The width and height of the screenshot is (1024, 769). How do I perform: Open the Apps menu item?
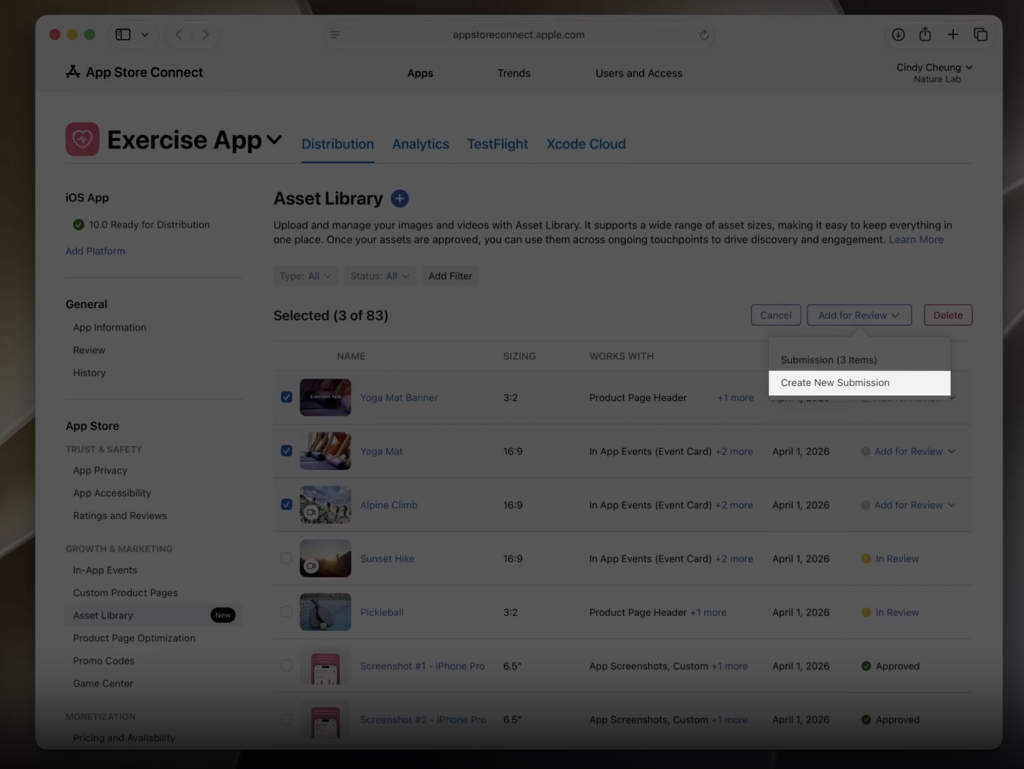tap(420, 73)
